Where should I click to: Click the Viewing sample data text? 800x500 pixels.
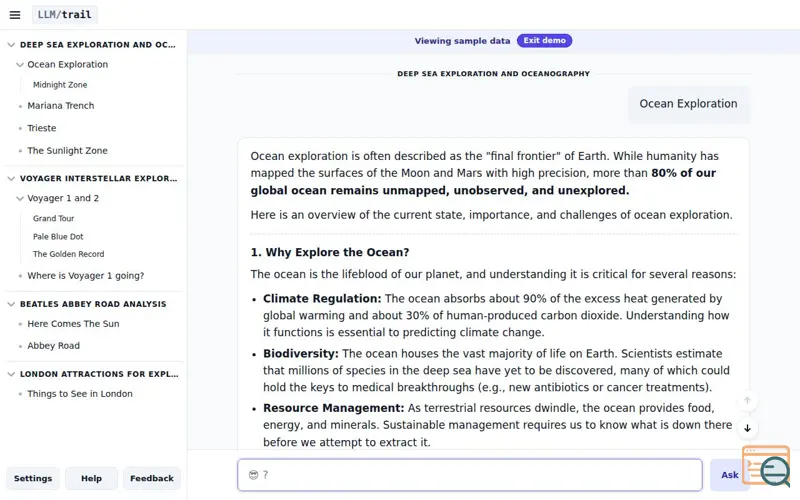[462, 41]
